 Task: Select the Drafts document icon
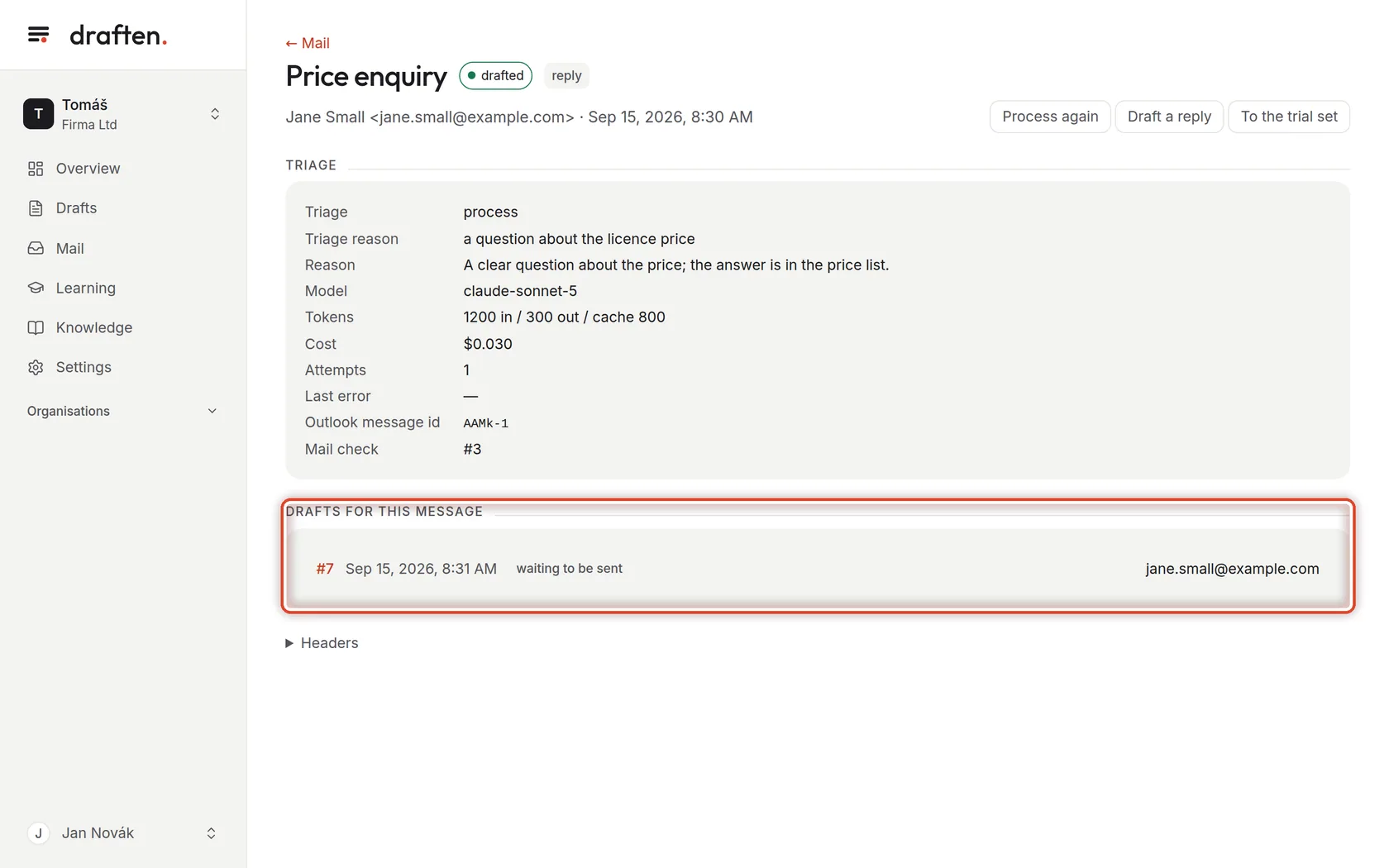point(36,208)
